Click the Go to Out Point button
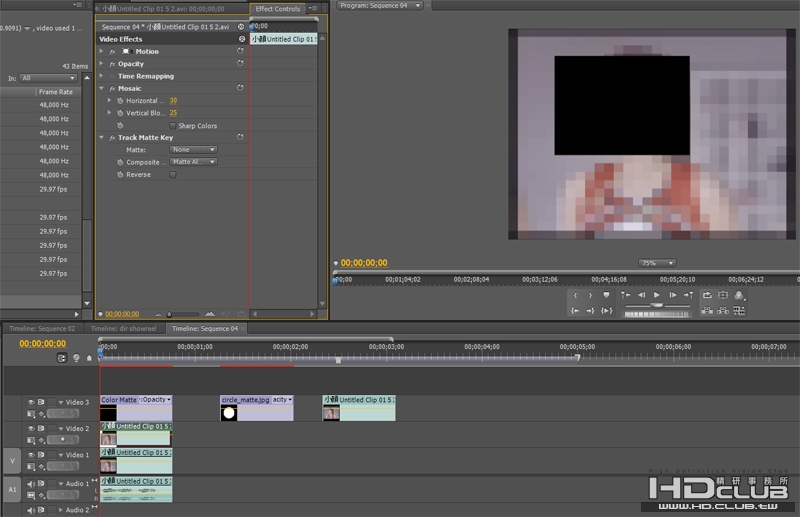 pos(590,310)
